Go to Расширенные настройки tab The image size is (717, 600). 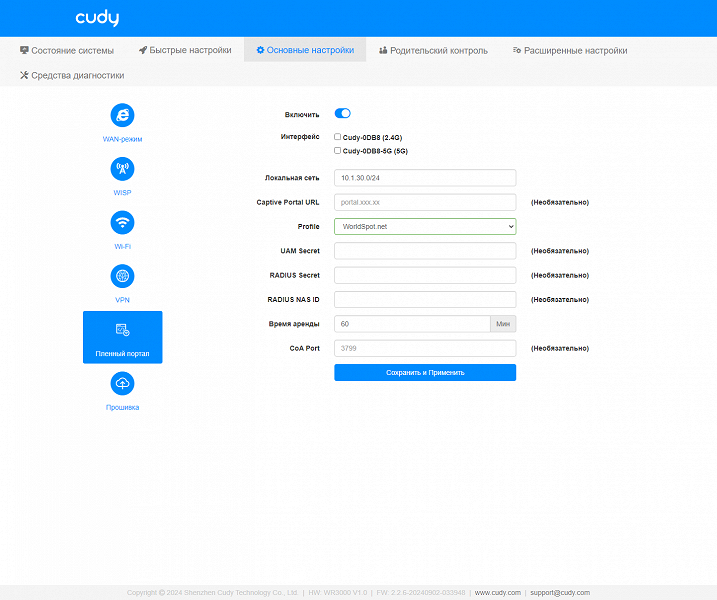click(570, 50)
